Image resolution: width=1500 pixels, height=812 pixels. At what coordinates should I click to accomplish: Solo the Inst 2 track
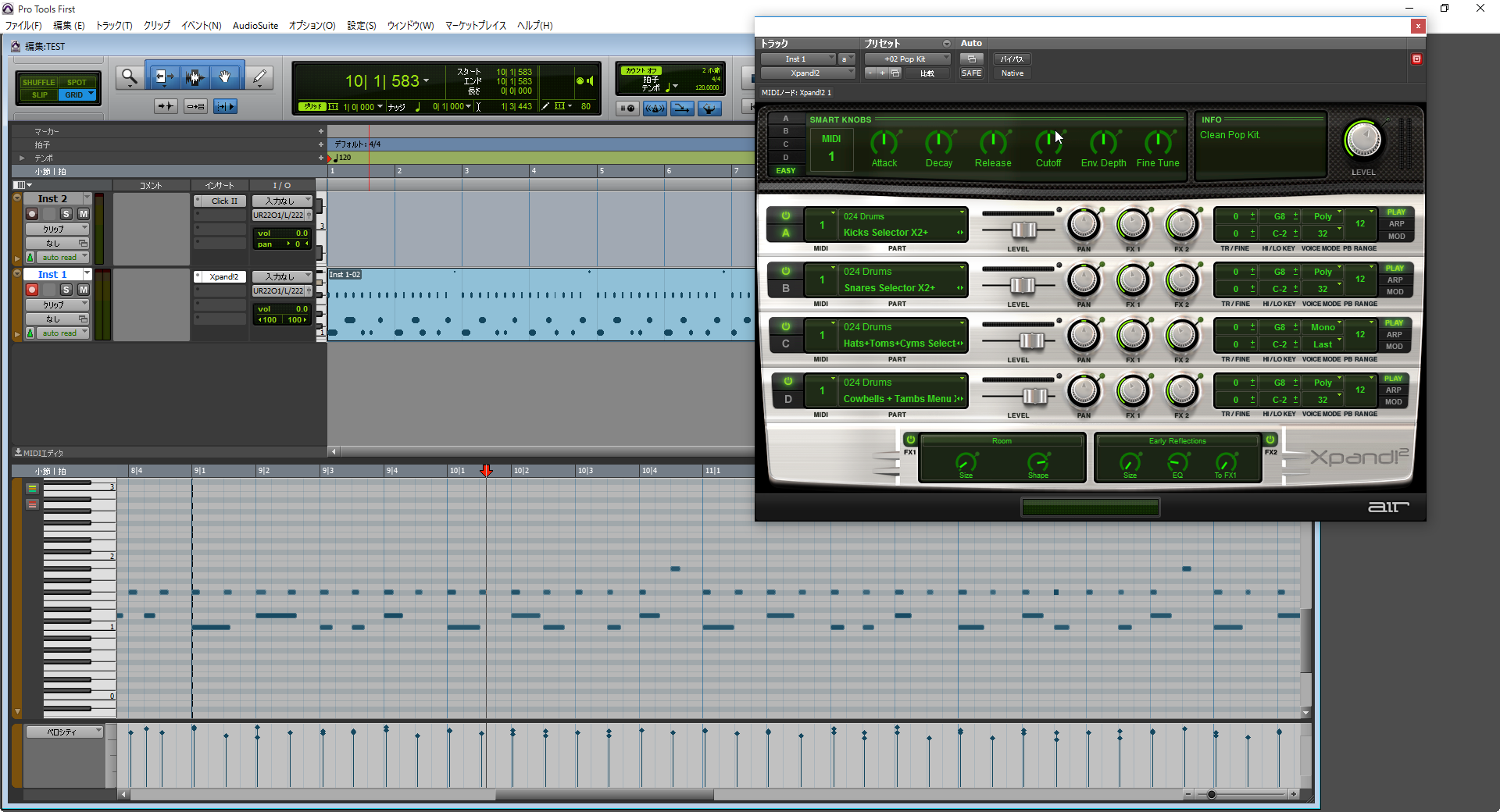66,214
